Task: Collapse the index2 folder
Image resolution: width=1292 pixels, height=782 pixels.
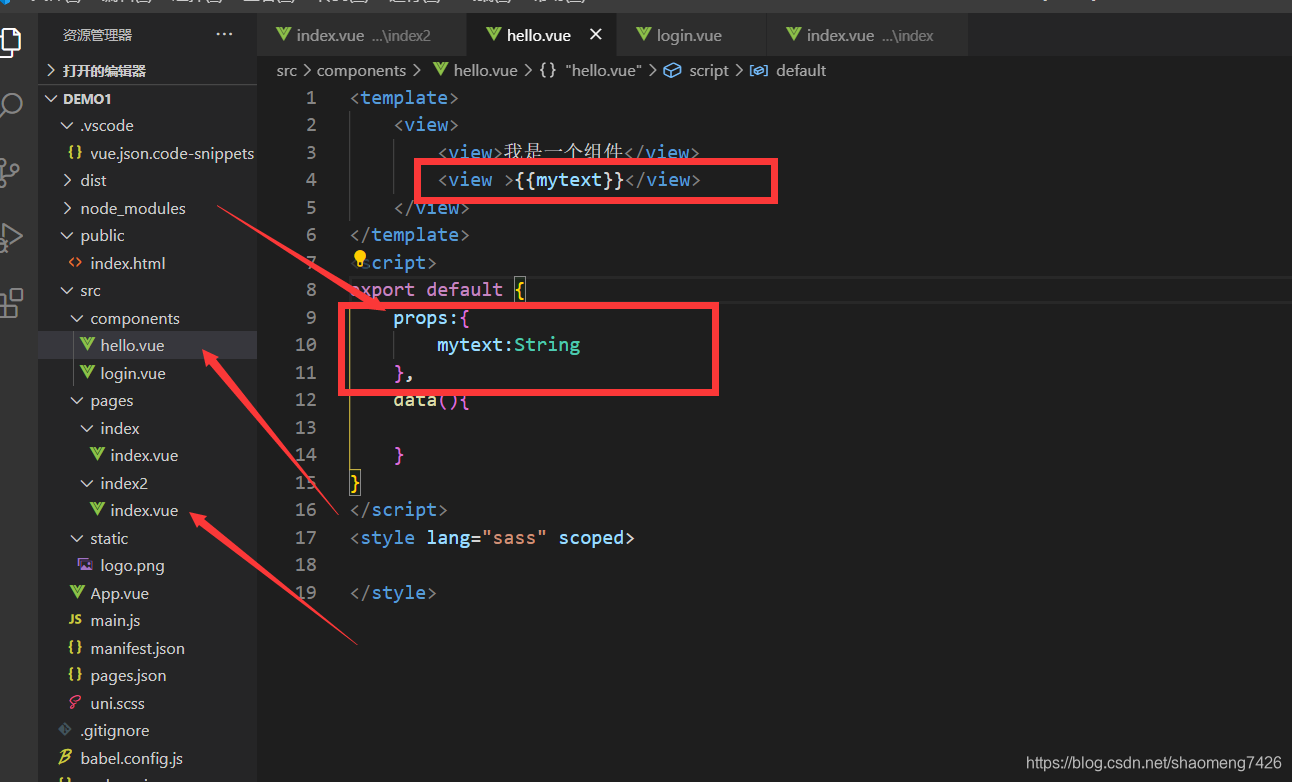Action: point(147,483)
